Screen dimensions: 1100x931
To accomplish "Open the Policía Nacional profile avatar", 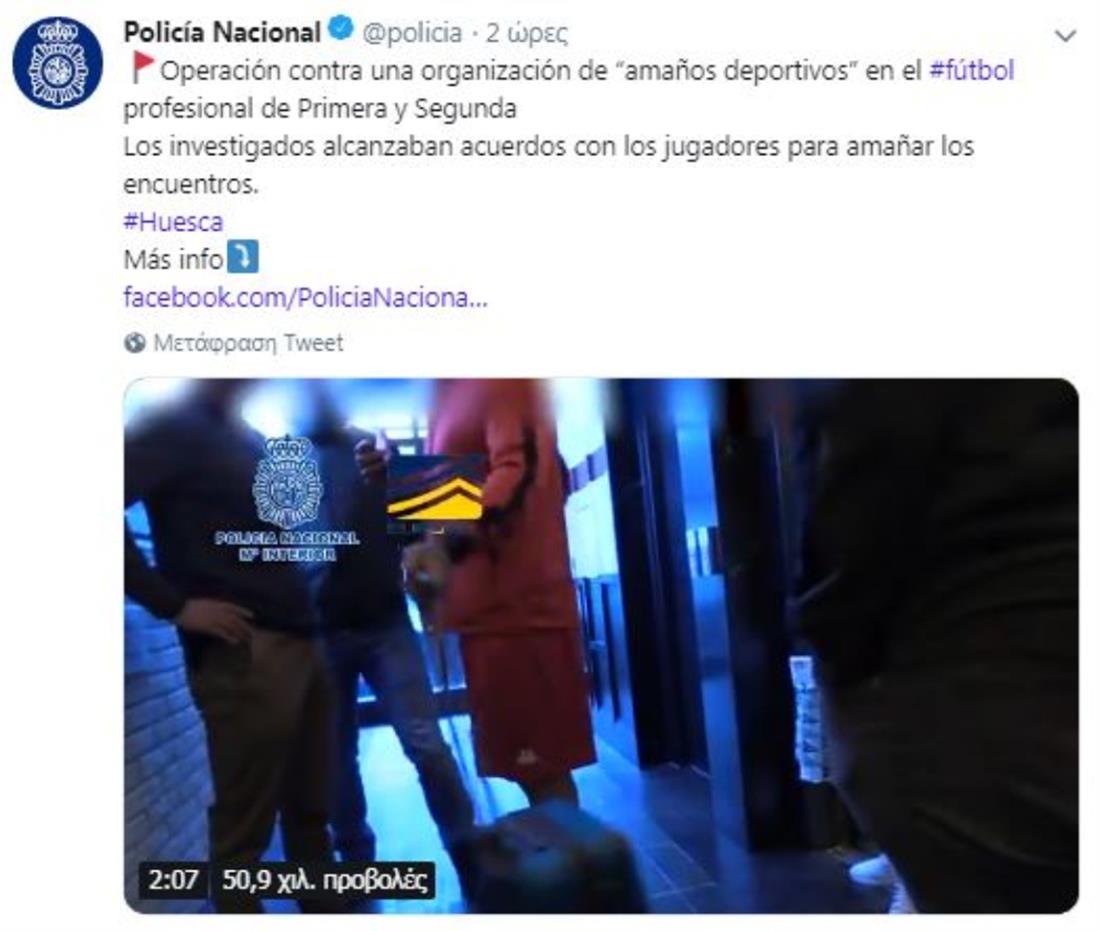I will [58, 63].
